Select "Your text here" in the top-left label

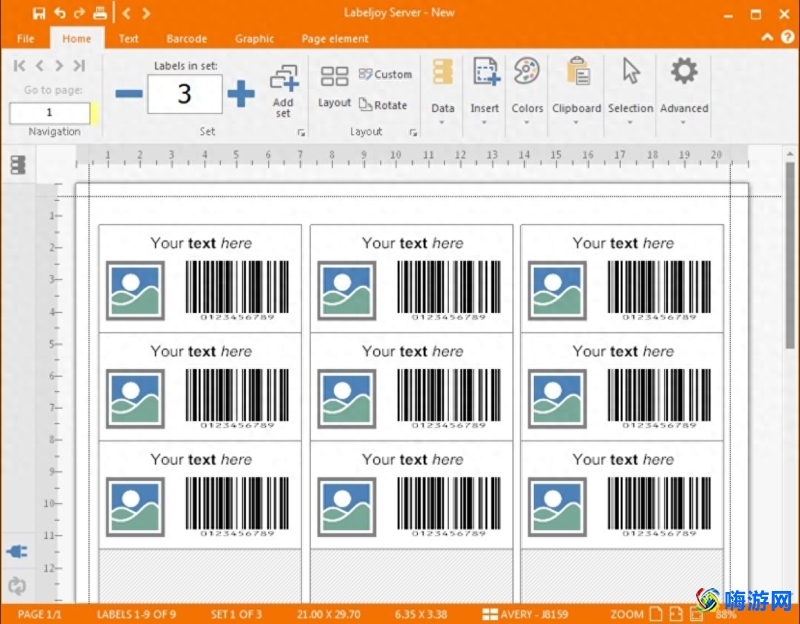pyautogui.click(x=201, y=243)
